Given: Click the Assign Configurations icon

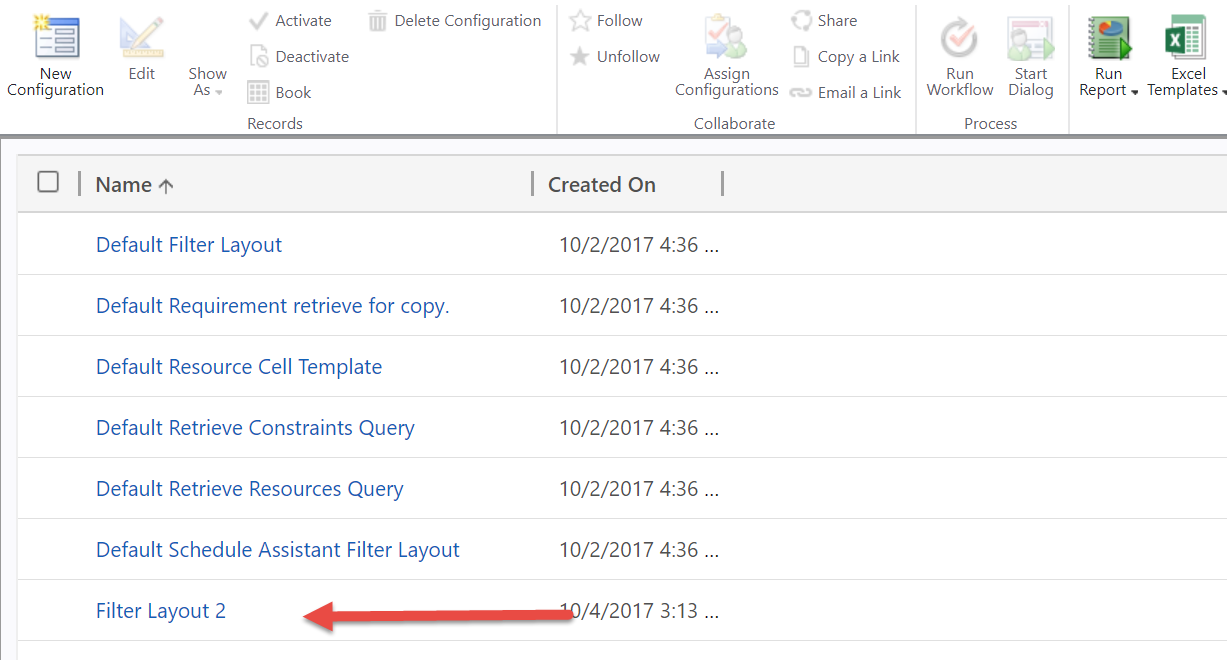Looking at the screenshot, I should click(727, 38).
